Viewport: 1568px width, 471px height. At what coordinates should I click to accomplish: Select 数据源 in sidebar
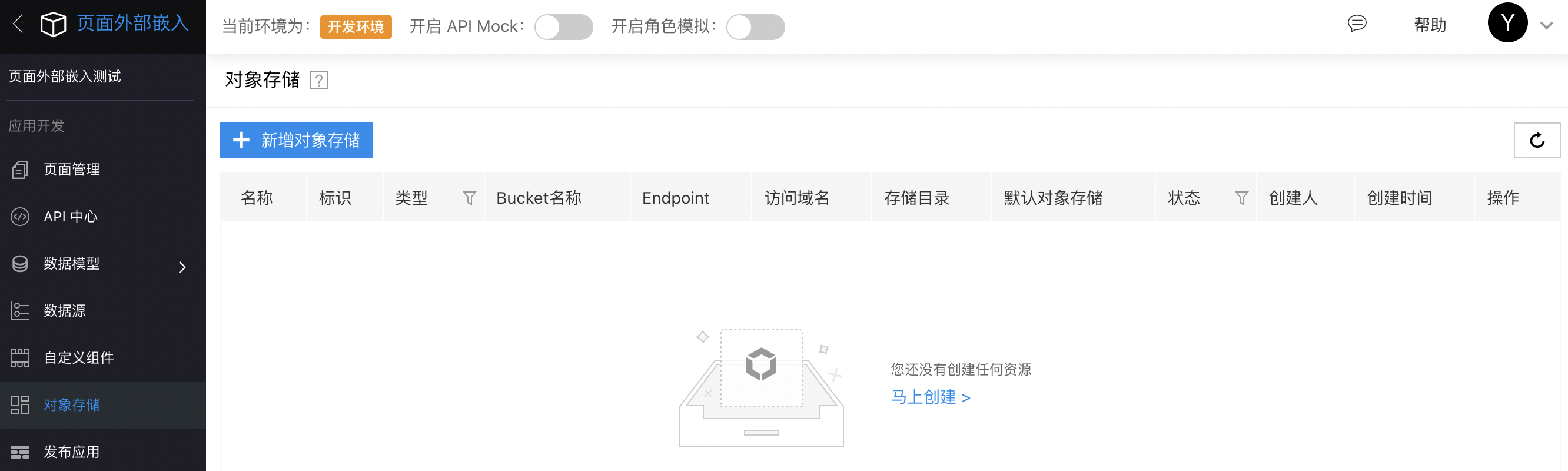(x=103, y=311)
